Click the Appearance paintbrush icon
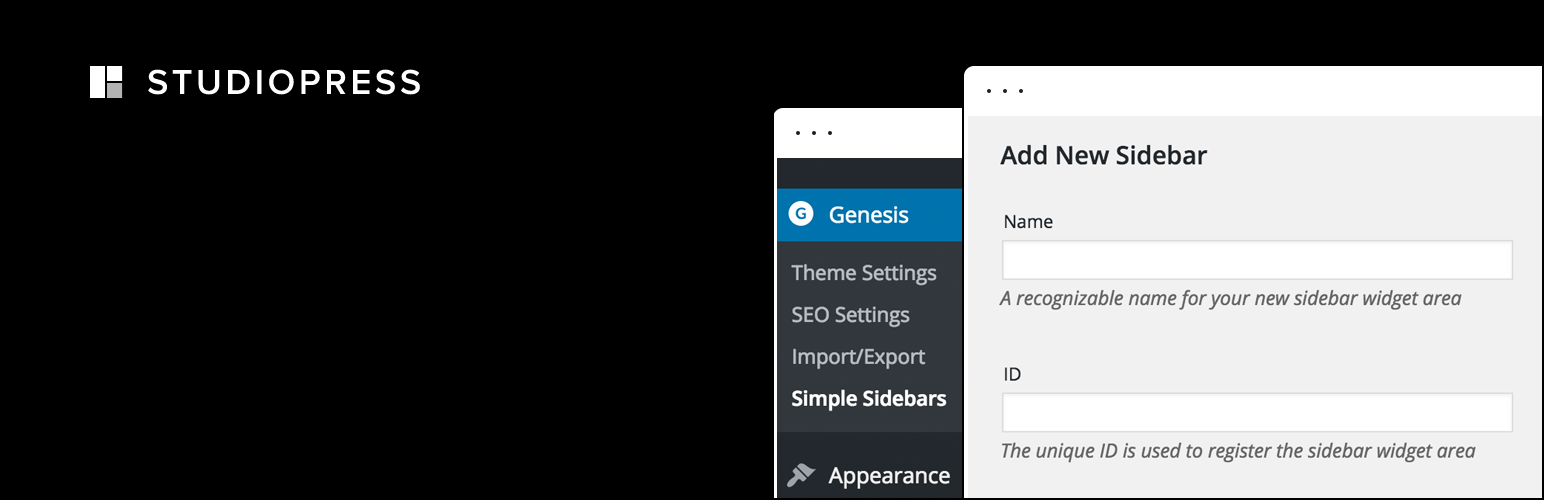The height and width of the screenshot is (500, 1544). [x=801, y=475]
